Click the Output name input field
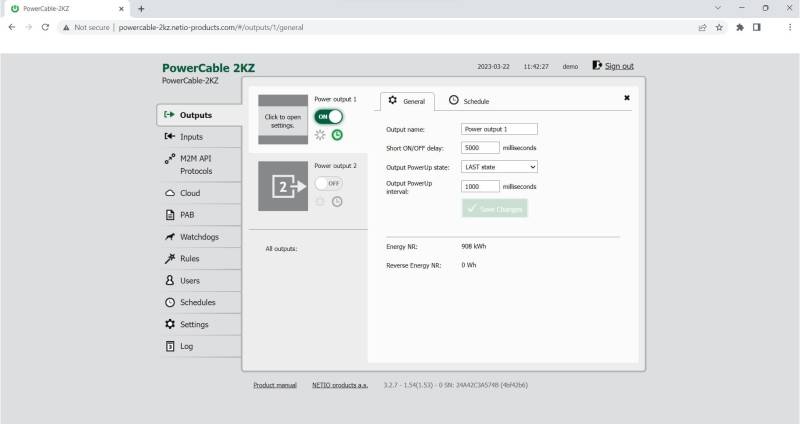 499,129
